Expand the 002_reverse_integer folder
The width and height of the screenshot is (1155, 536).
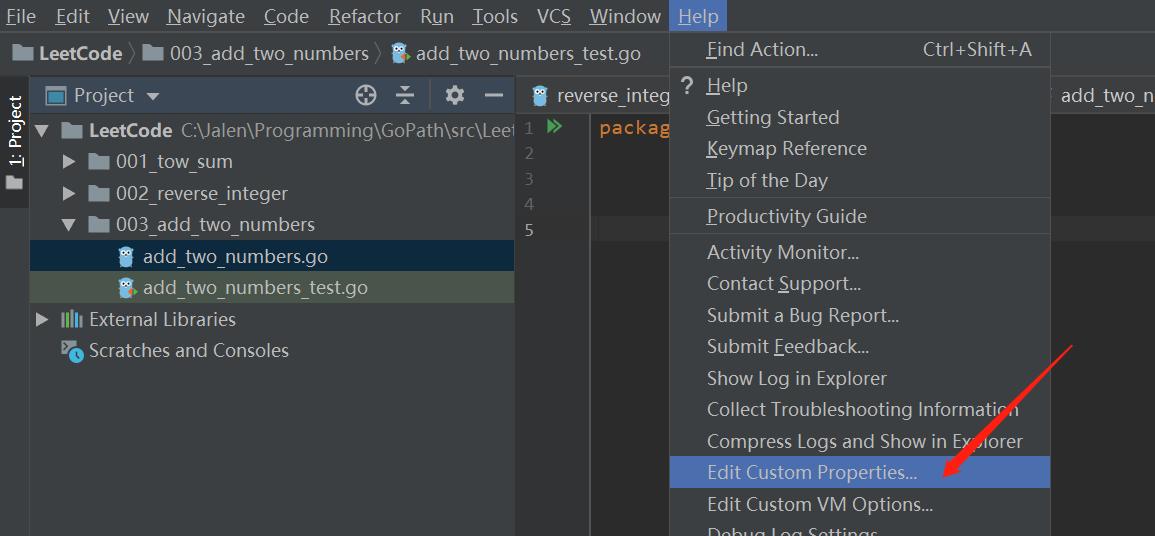coord(69,194)
